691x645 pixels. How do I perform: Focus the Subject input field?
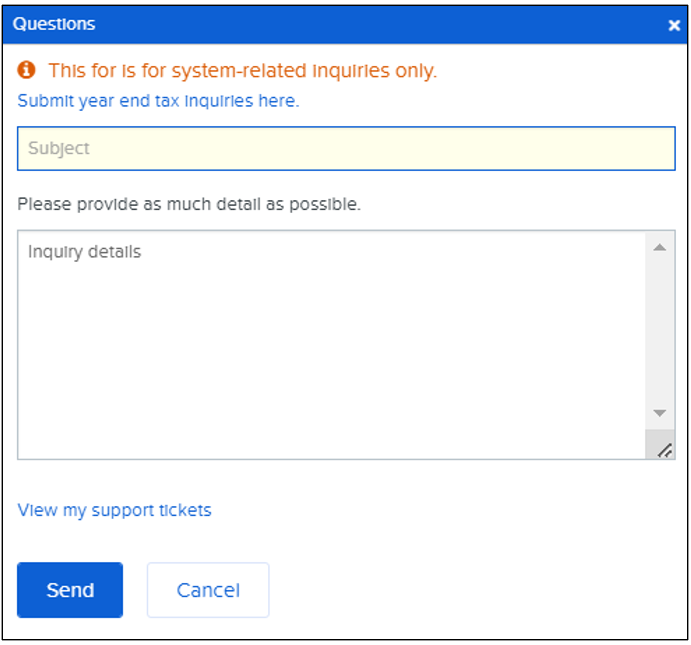tap(346, 149)
